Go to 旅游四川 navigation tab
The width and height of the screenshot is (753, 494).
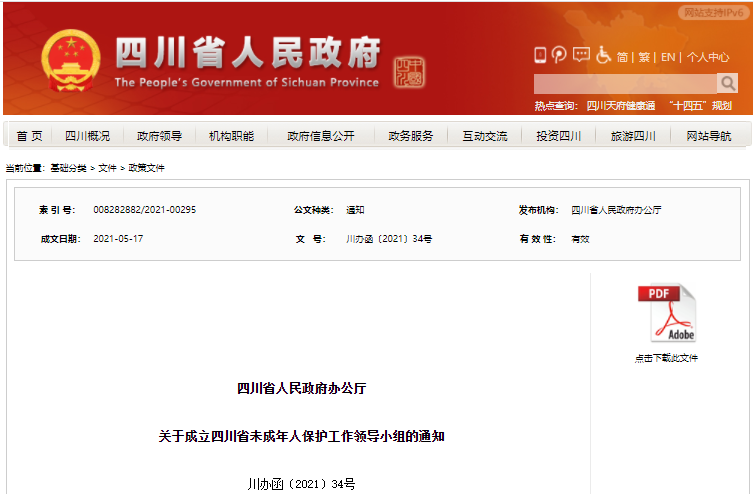633,136
